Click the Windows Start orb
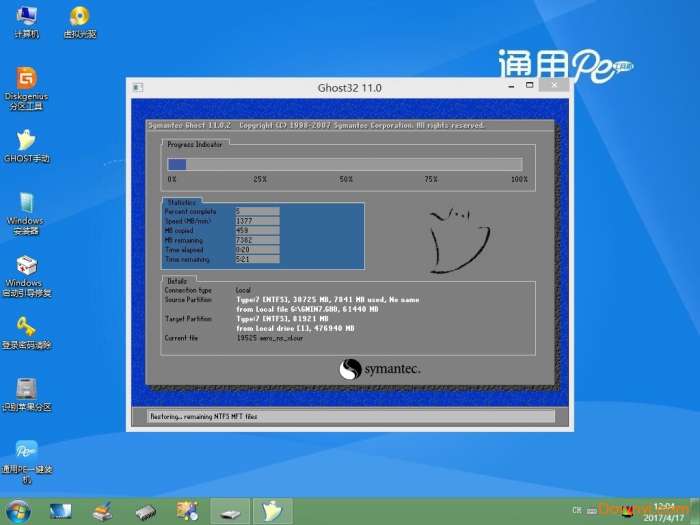The image size is (700, 525). tap(18, 512)
